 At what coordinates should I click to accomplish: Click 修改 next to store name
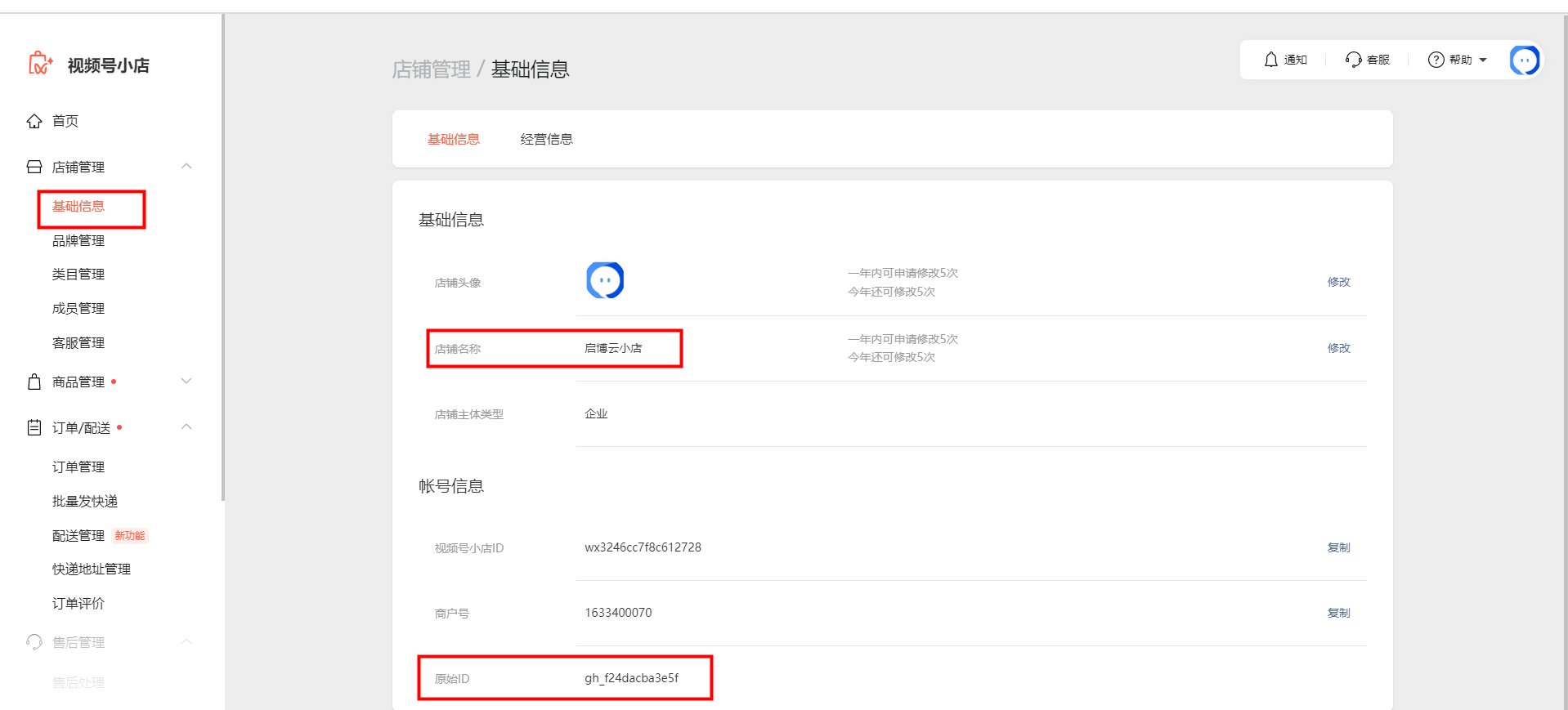pos(1338,348)
